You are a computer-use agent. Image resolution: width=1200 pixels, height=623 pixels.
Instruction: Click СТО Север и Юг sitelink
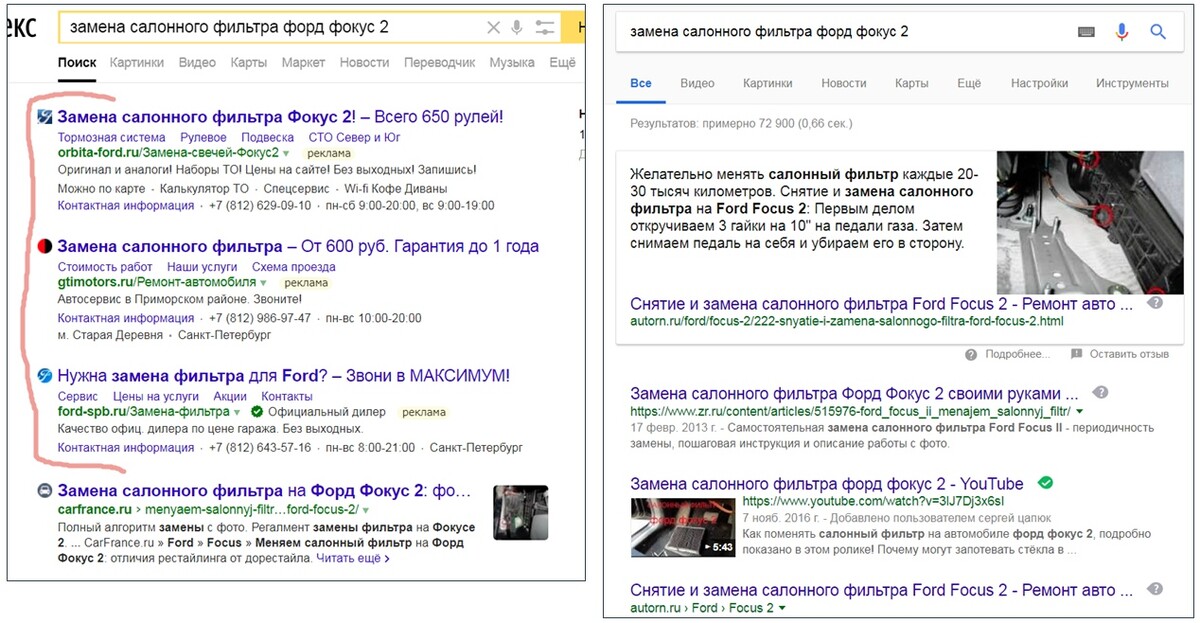click(x=354, y=137)
